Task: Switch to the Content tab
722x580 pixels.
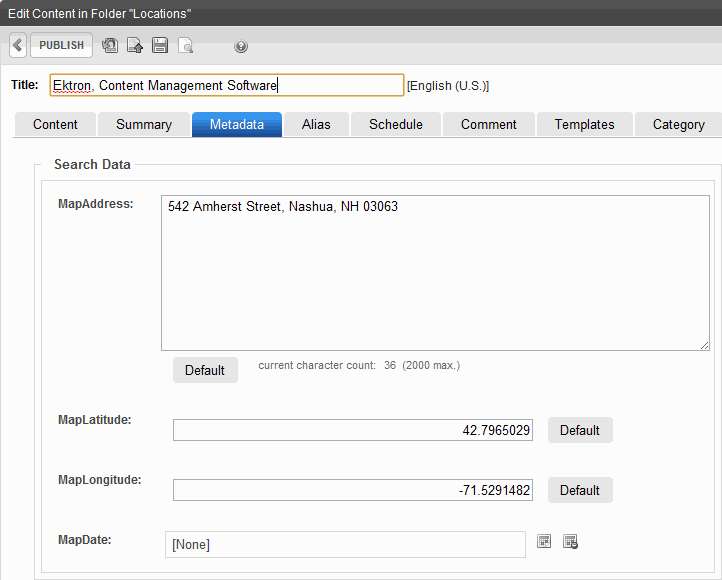Action: [x=55, y=124]
